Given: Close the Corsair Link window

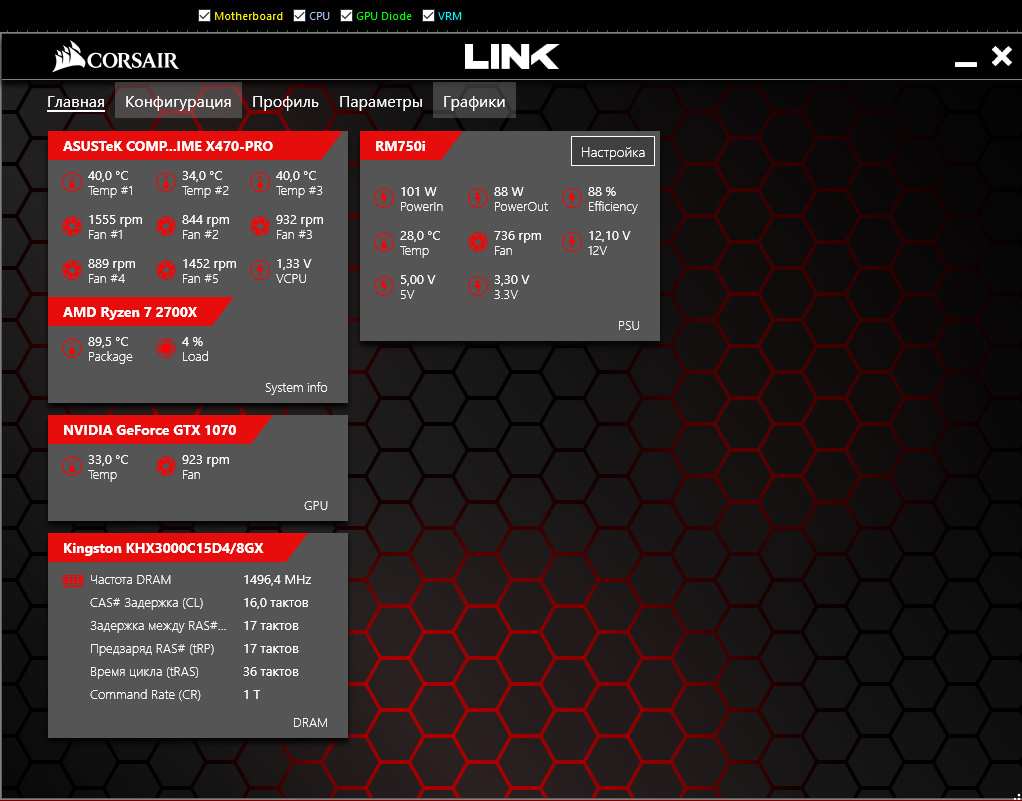Looking at the screenshot, I should point(1001,56).
